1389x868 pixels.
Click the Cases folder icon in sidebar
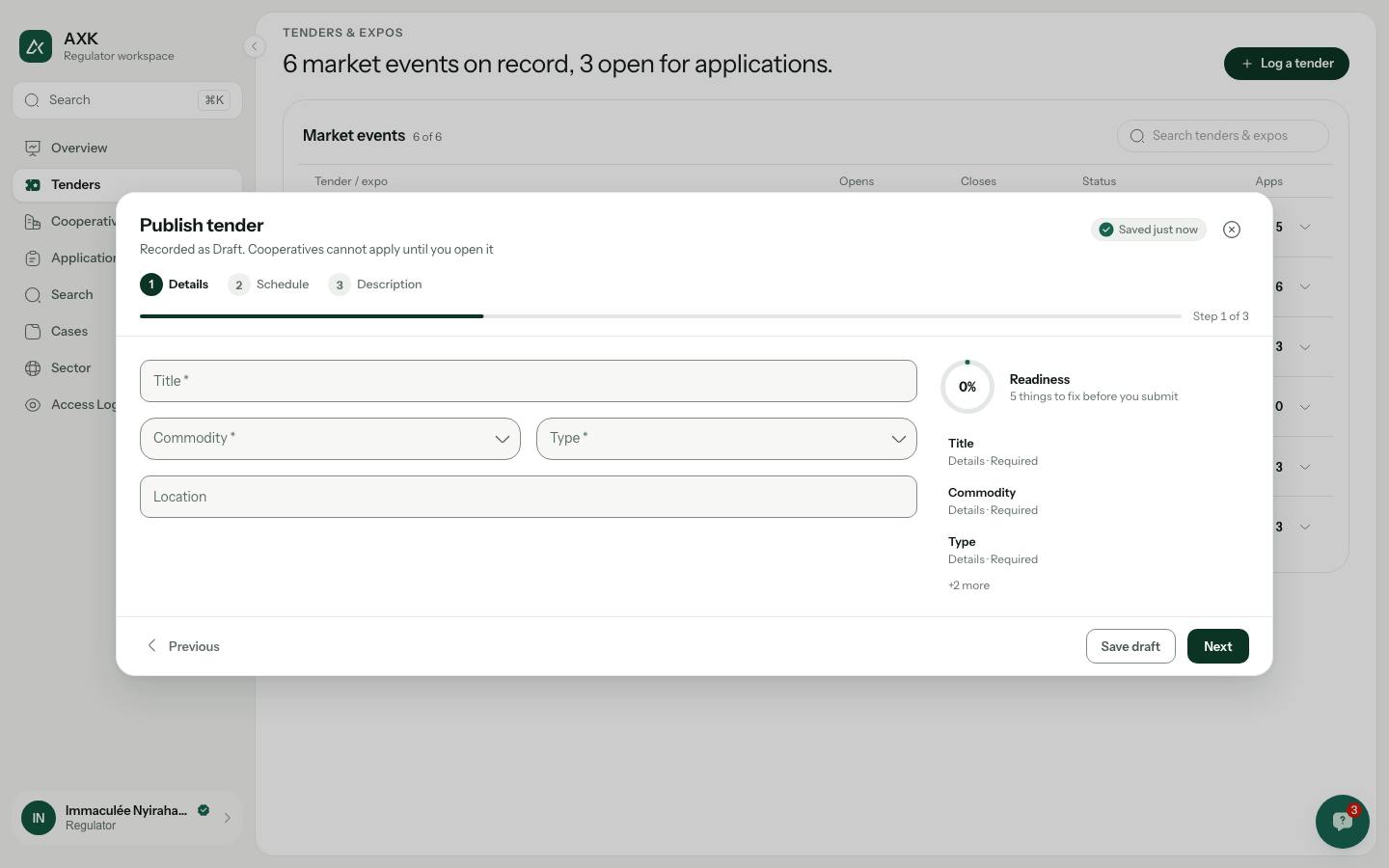33,331
